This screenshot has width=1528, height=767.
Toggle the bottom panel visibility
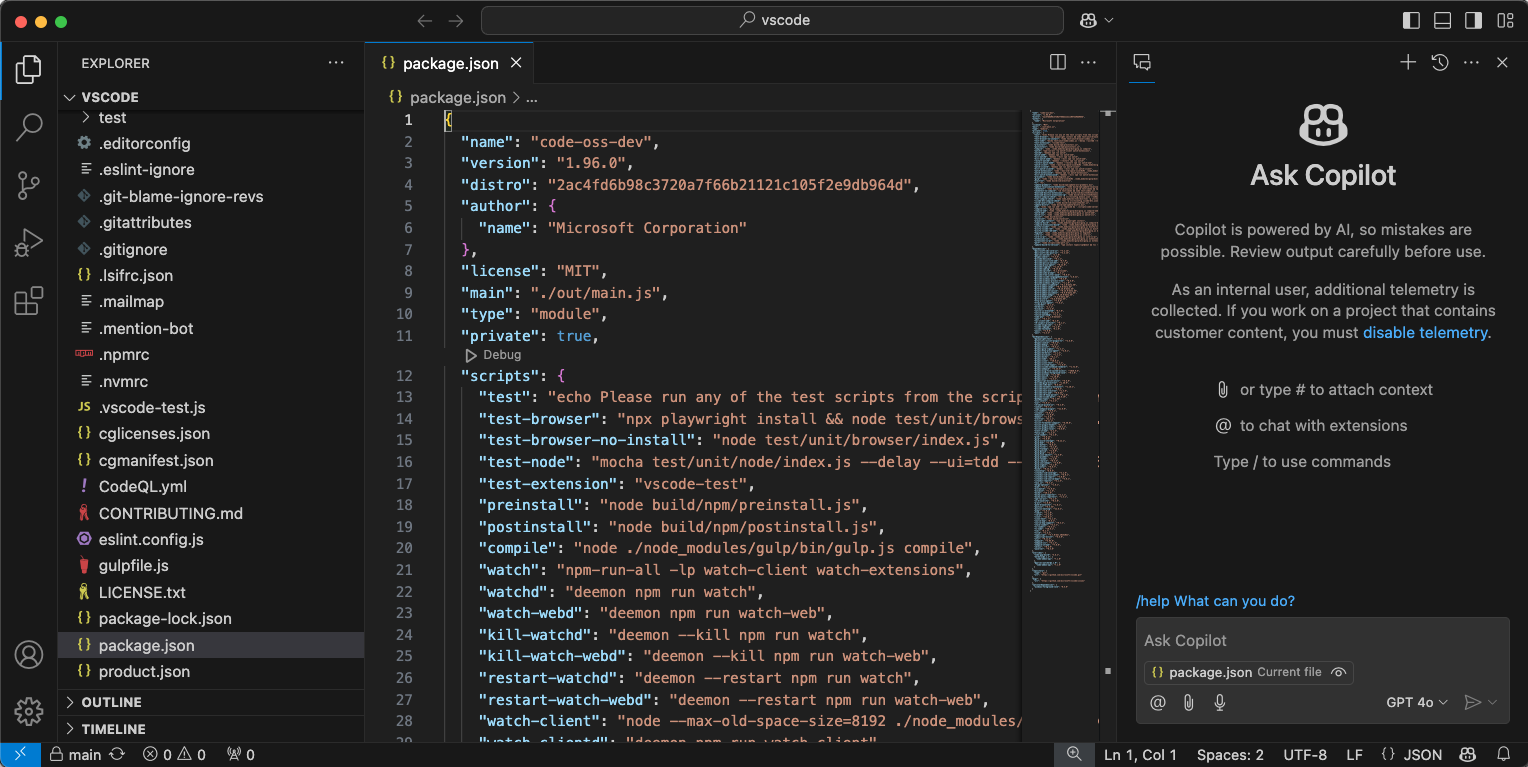pyautogui.click(x=1441, y=20)
